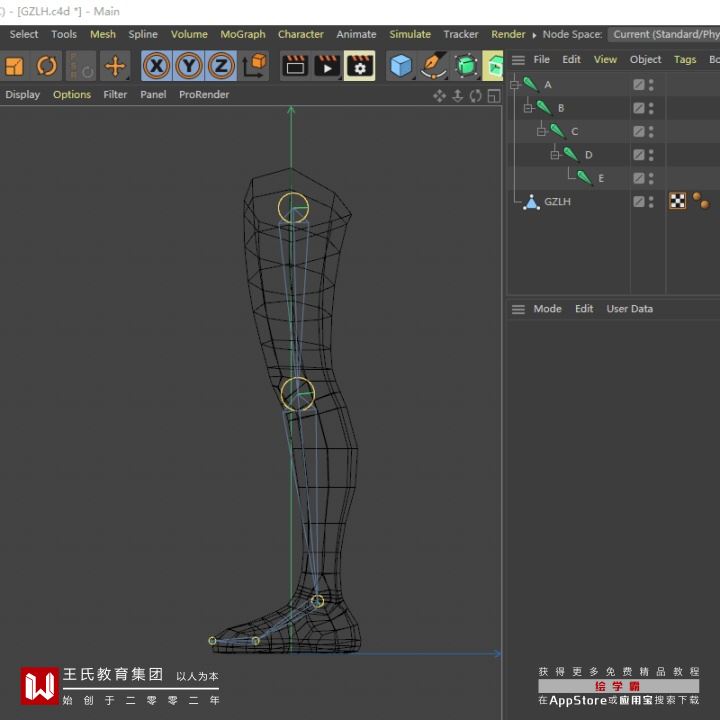Select joint B in Object Manager
This screenshot has width=720, height=720.
pyautogui.click(x=561, y=108)
